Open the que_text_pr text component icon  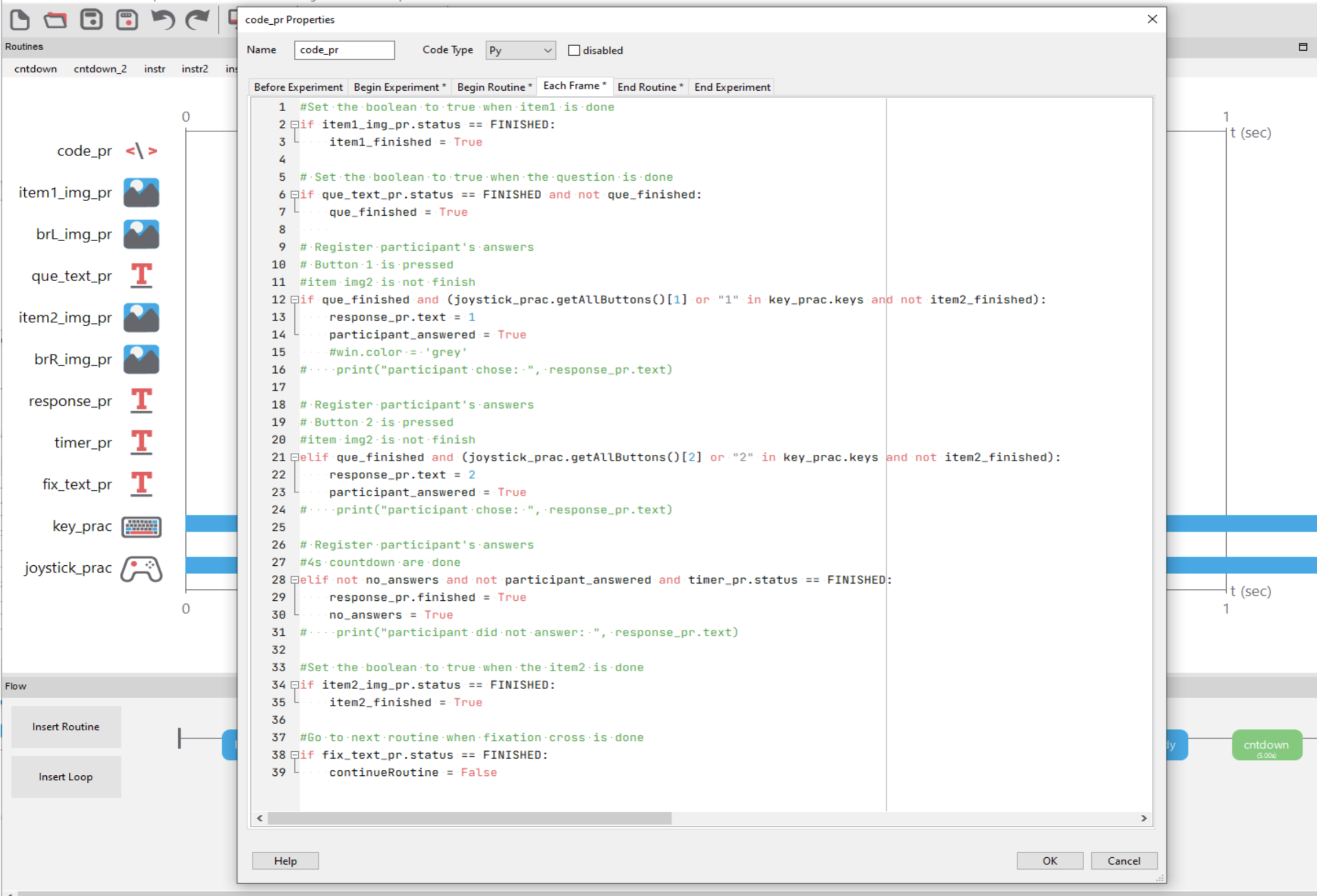point(141,276)
